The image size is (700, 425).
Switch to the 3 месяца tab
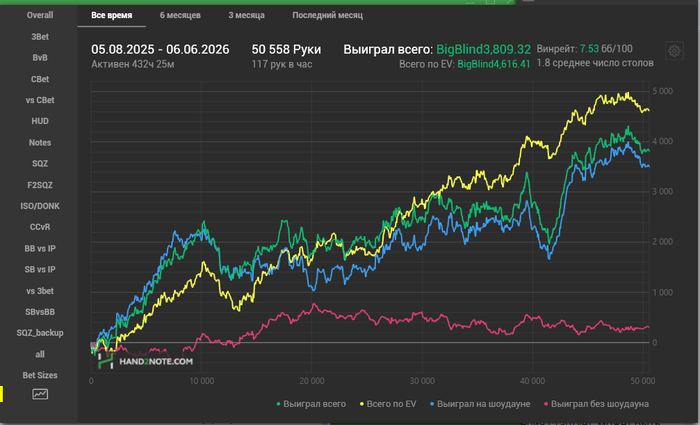246,15
